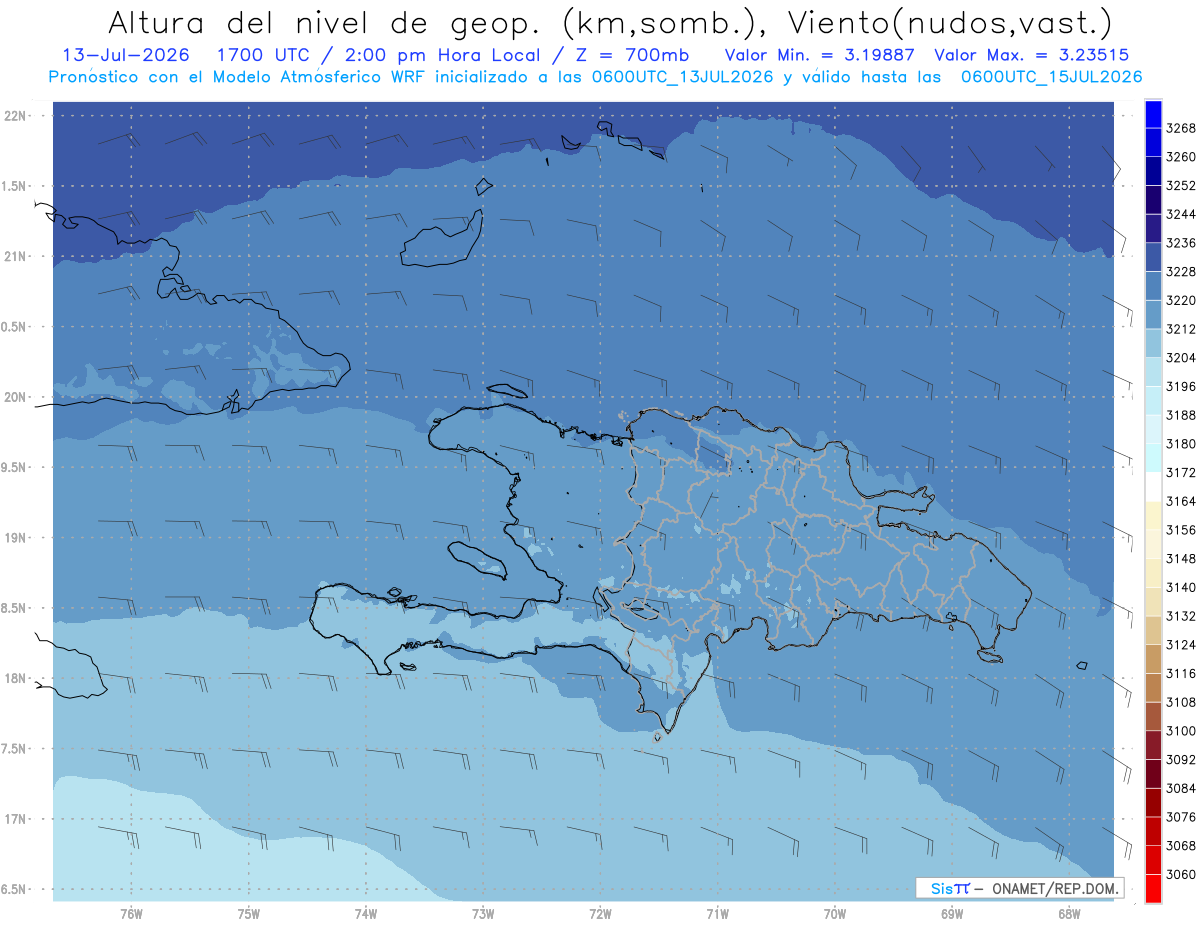1200x927 pixels.
Task: Click the '21N' latitude label
Action: tap(16, 257)
